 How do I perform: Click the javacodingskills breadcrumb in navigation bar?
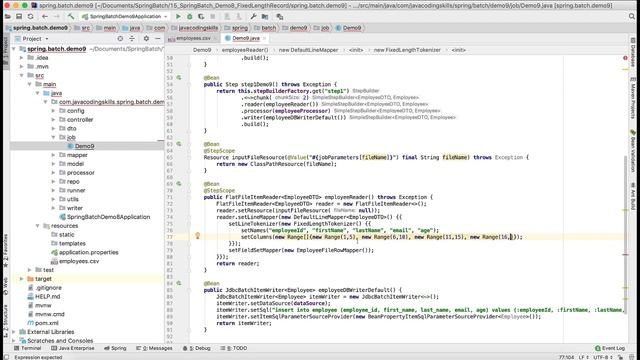point(195,28)
